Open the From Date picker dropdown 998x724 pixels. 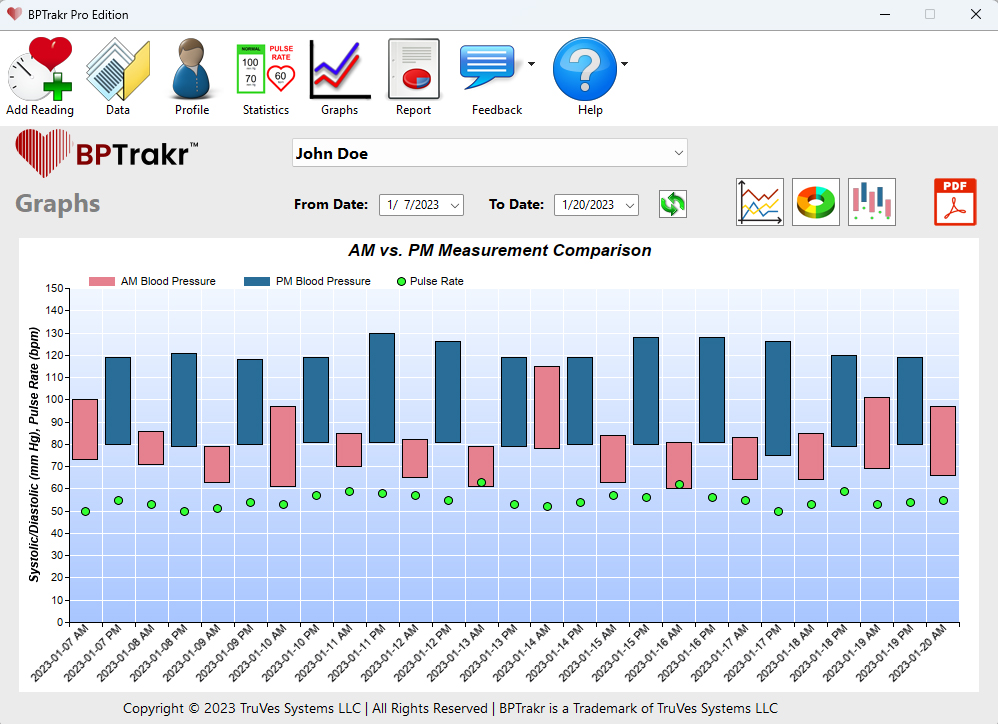[456, 205]
